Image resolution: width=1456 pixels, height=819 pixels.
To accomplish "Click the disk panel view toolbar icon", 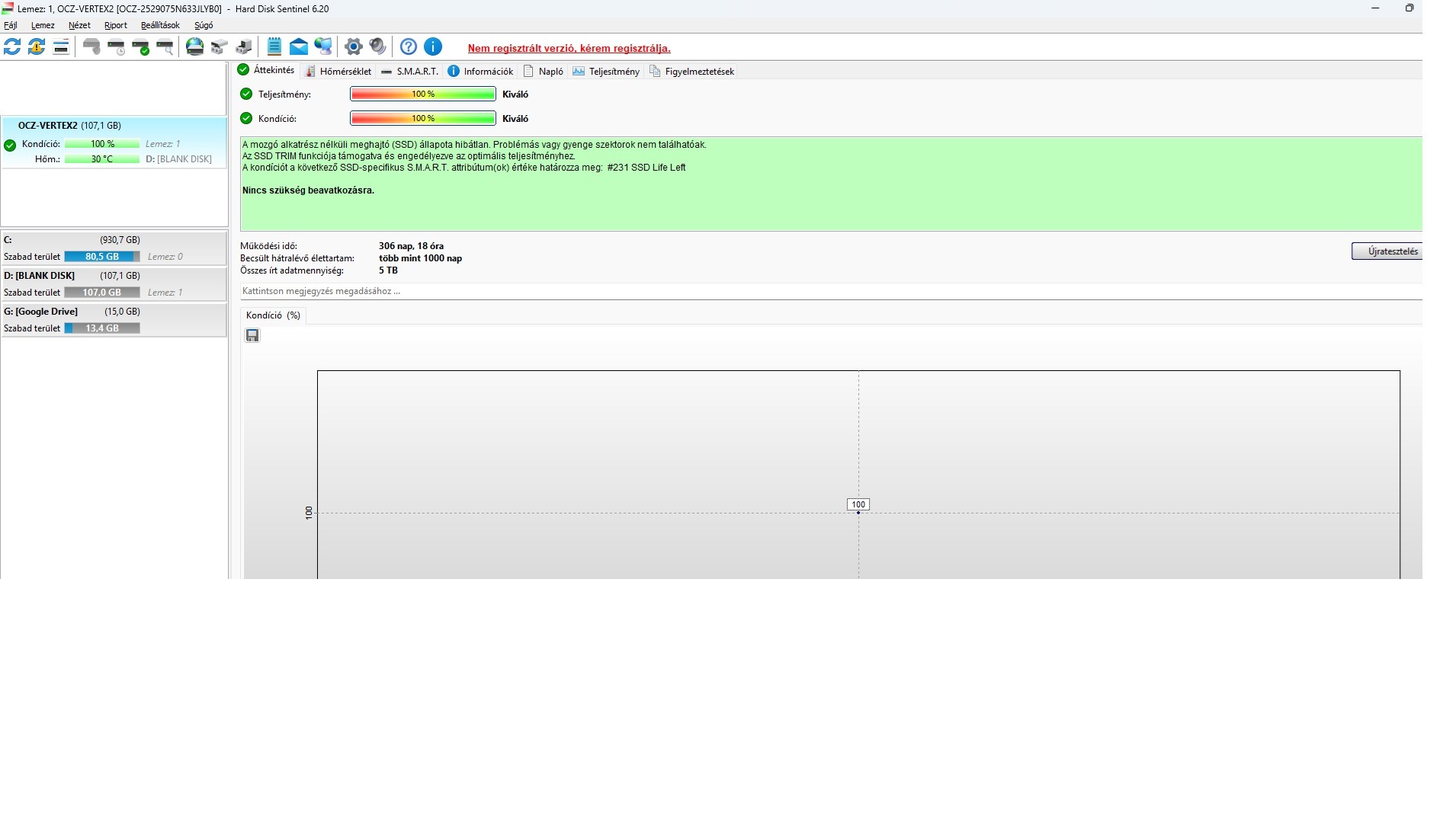I will pyautogui.click(x=61, y=46).
